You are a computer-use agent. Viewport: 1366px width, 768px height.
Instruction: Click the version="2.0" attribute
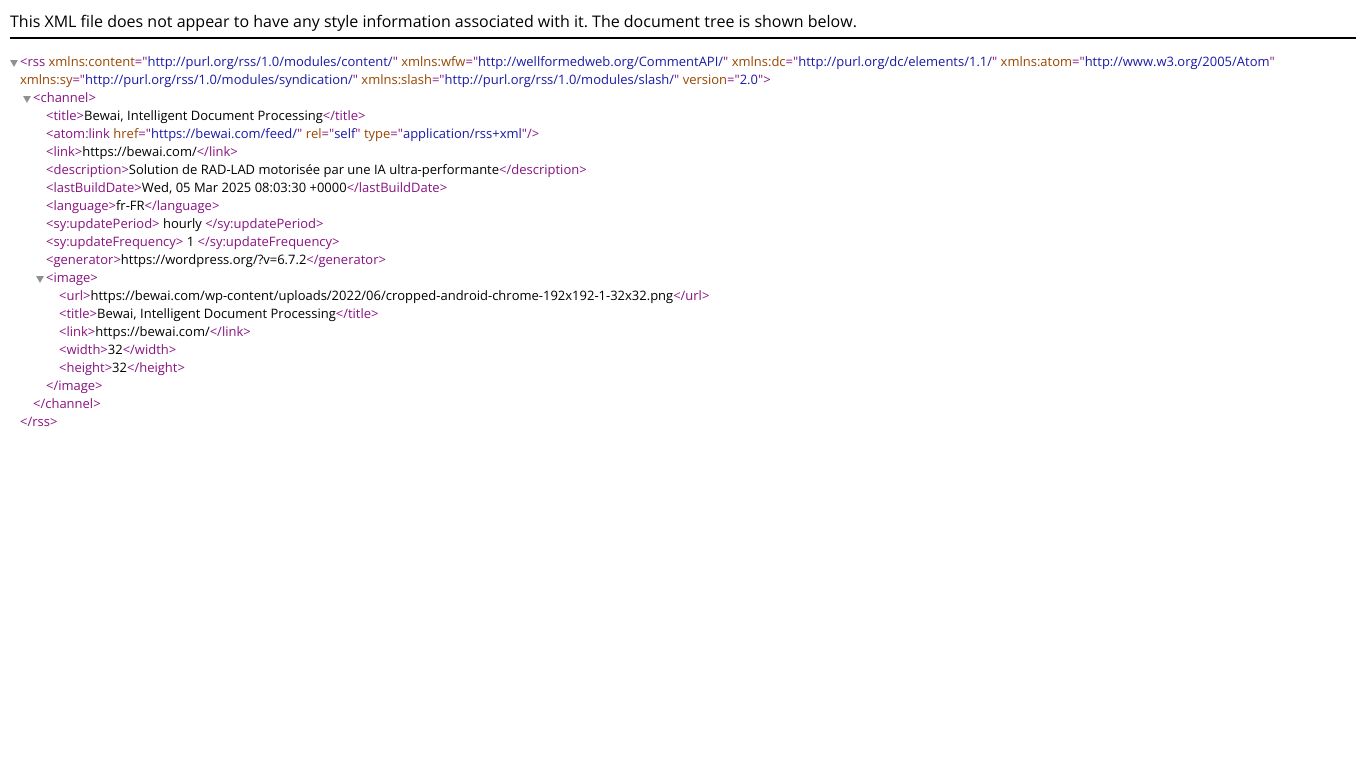[722, 79]
